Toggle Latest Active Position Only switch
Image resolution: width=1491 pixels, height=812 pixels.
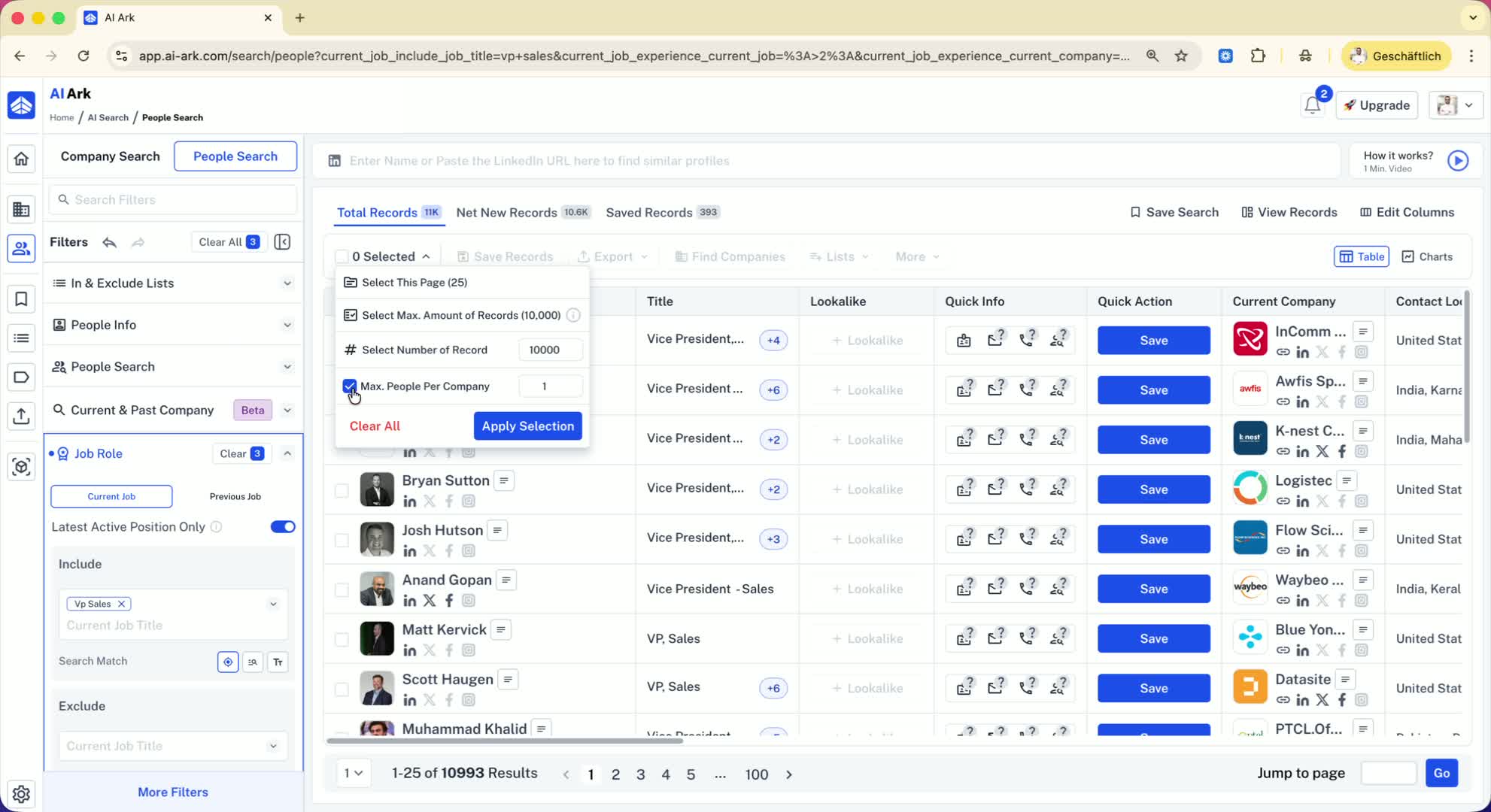283,527
